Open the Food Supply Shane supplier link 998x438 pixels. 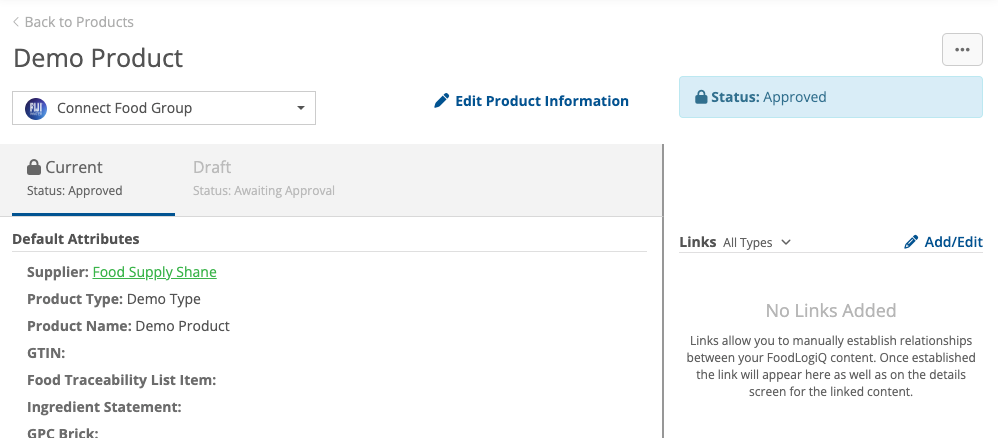(154, 272)
